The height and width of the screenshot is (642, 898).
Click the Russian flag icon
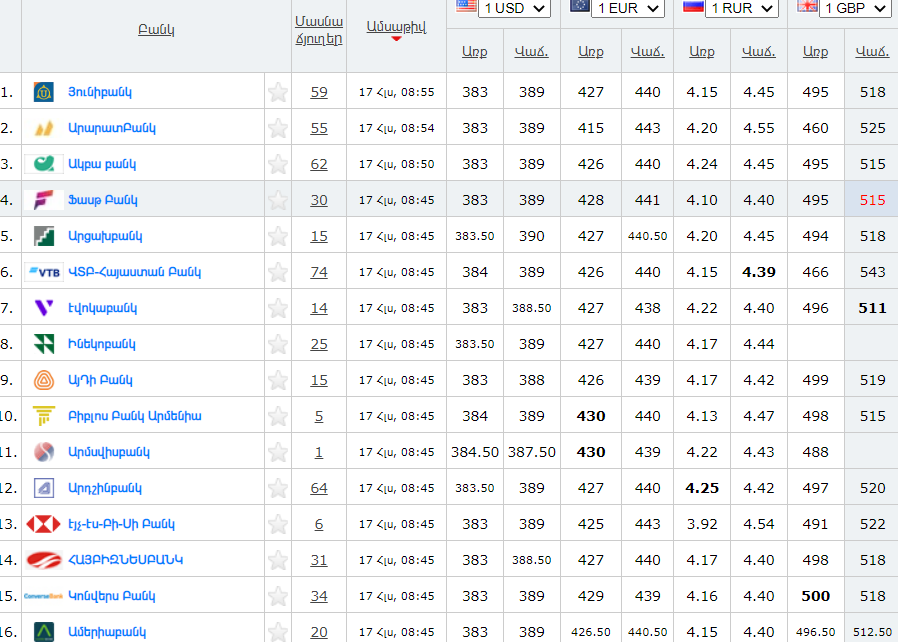693,6
